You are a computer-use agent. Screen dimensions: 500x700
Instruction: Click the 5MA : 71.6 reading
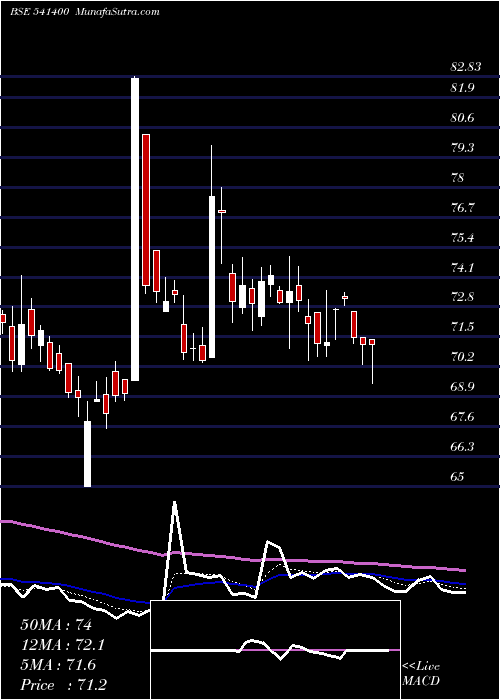tap(58, 665)
